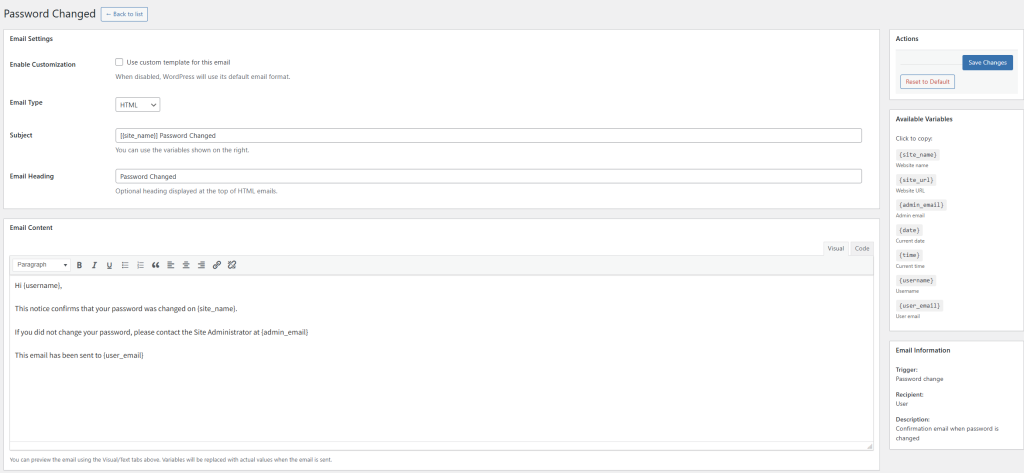Viewport: 1024px width, 473px height.
Task: Click the 'Email Content' section heading
Action: 31,227
